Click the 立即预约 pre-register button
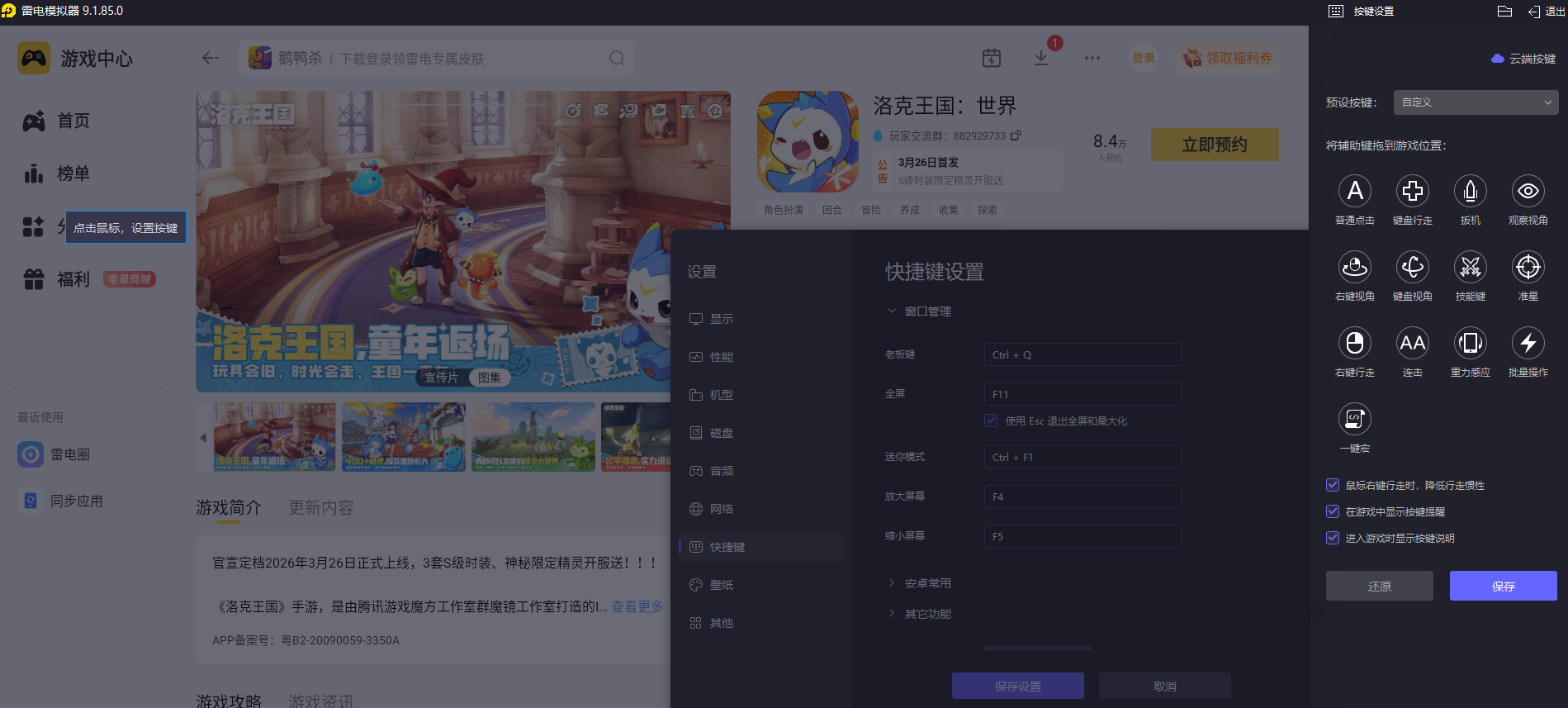Screen dimensions: 1568x708 pyautogui.click(x=1215, y=145)
